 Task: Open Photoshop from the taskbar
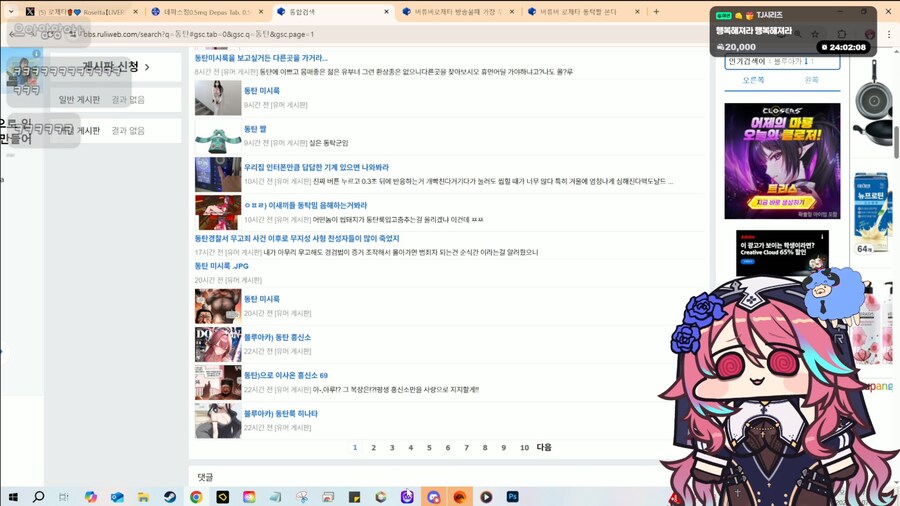[x=513, y=497]
